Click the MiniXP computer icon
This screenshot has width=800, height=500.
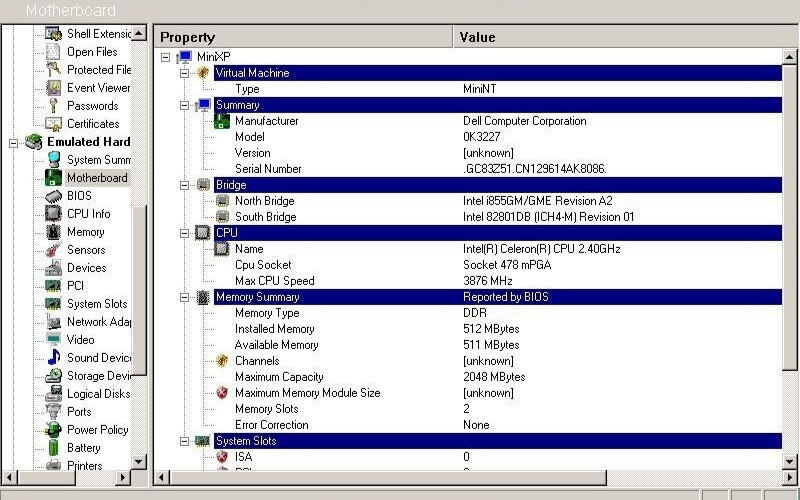pos(184,57)
